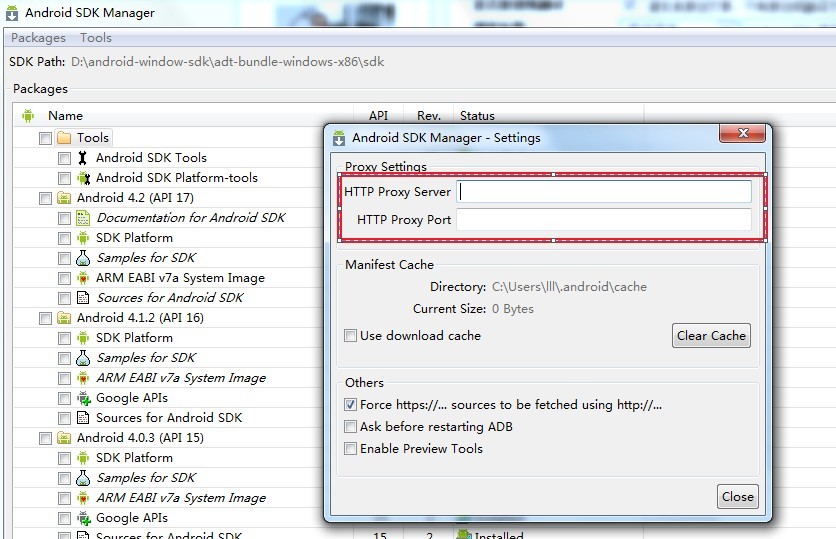Click the Android 4.1.2 (API 16) folder icon
836x539 pixels.
(x=64, y=318)
